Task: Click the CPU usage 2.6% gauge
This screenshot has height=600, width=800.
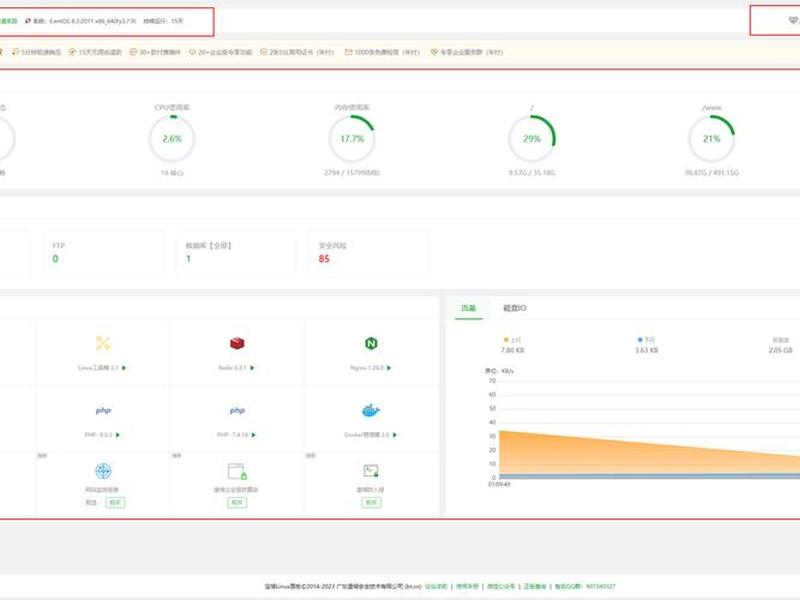Action: click(x=172, y=139)
